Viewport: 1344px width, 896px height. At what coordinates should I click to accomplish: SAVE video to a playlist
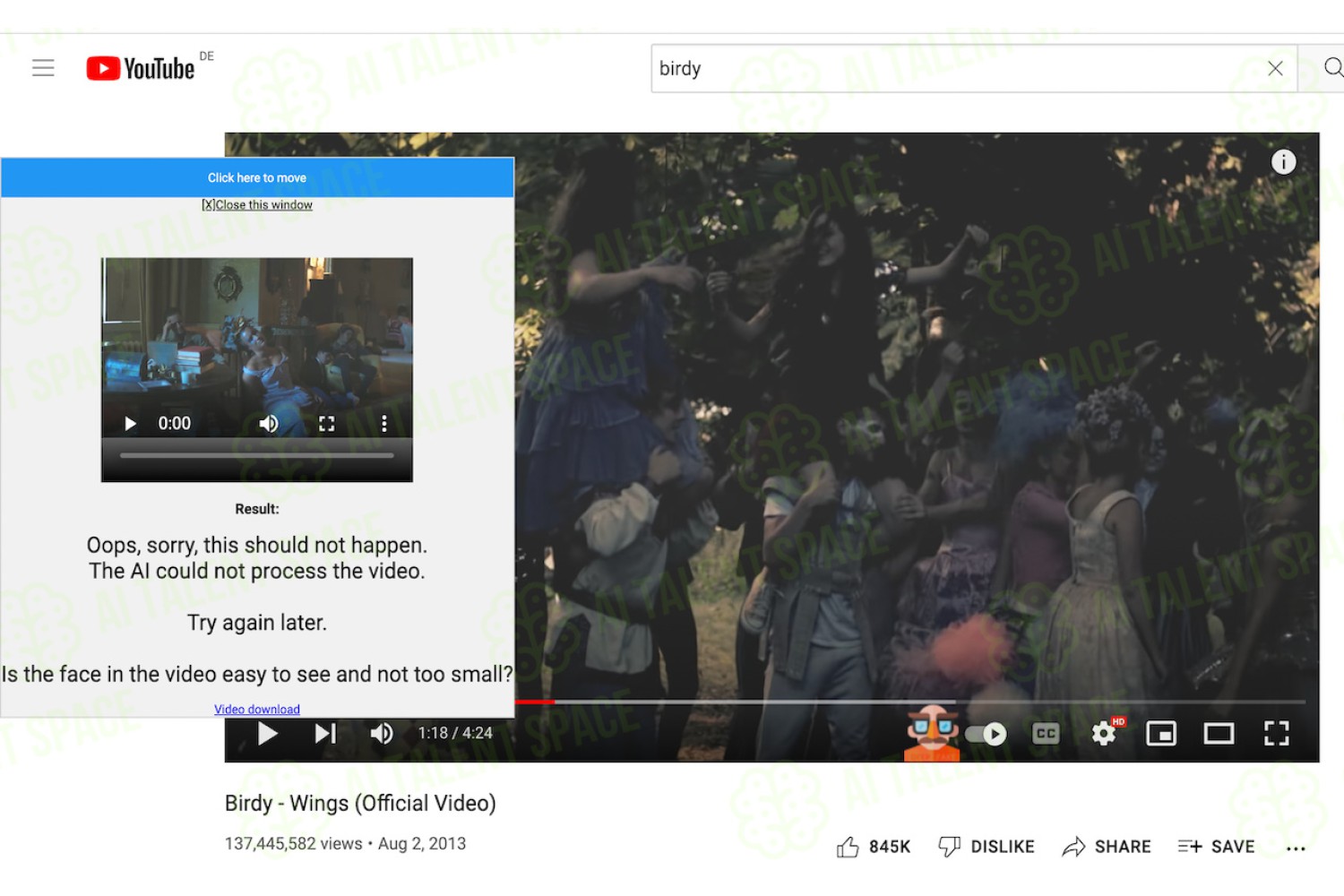click(x=1216, y=847)
